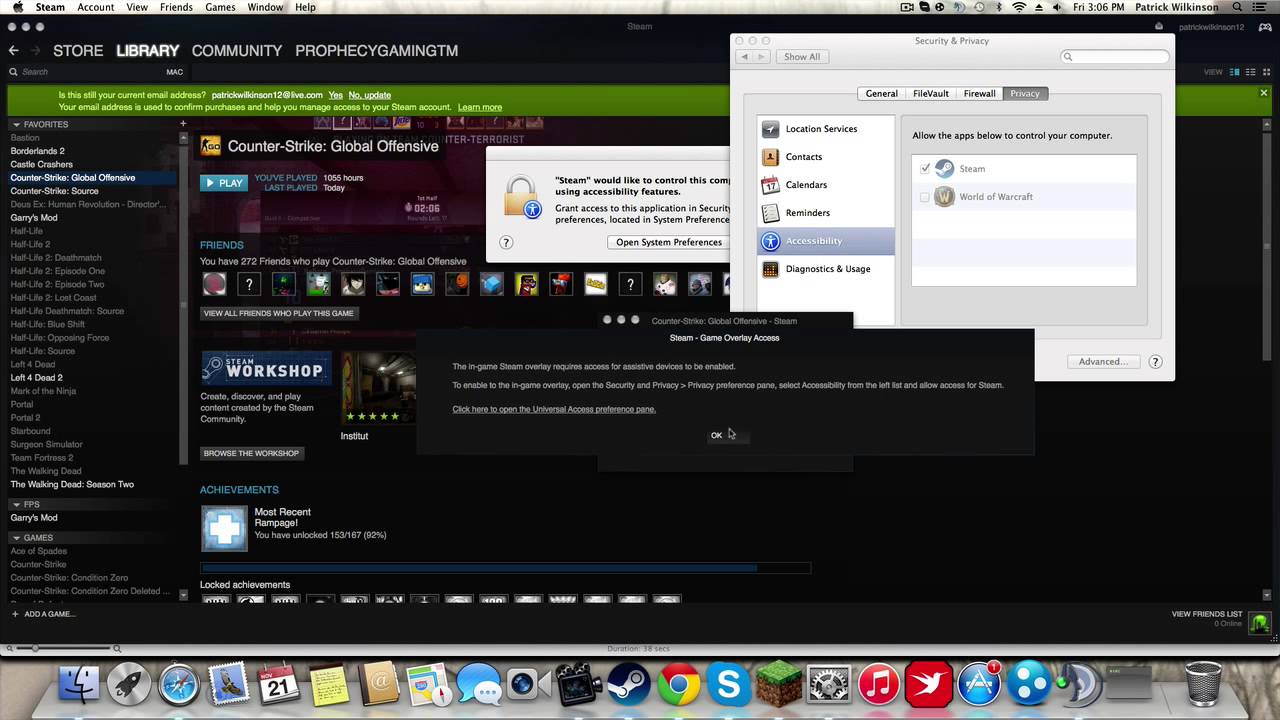1280x720 pixels.
Task: Go back with Steam's back arrow
Action: point(13,50)
